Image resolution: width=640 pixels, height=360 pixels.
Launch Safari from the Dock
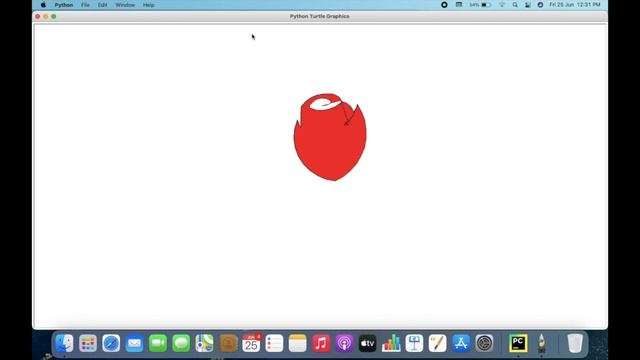111,343
